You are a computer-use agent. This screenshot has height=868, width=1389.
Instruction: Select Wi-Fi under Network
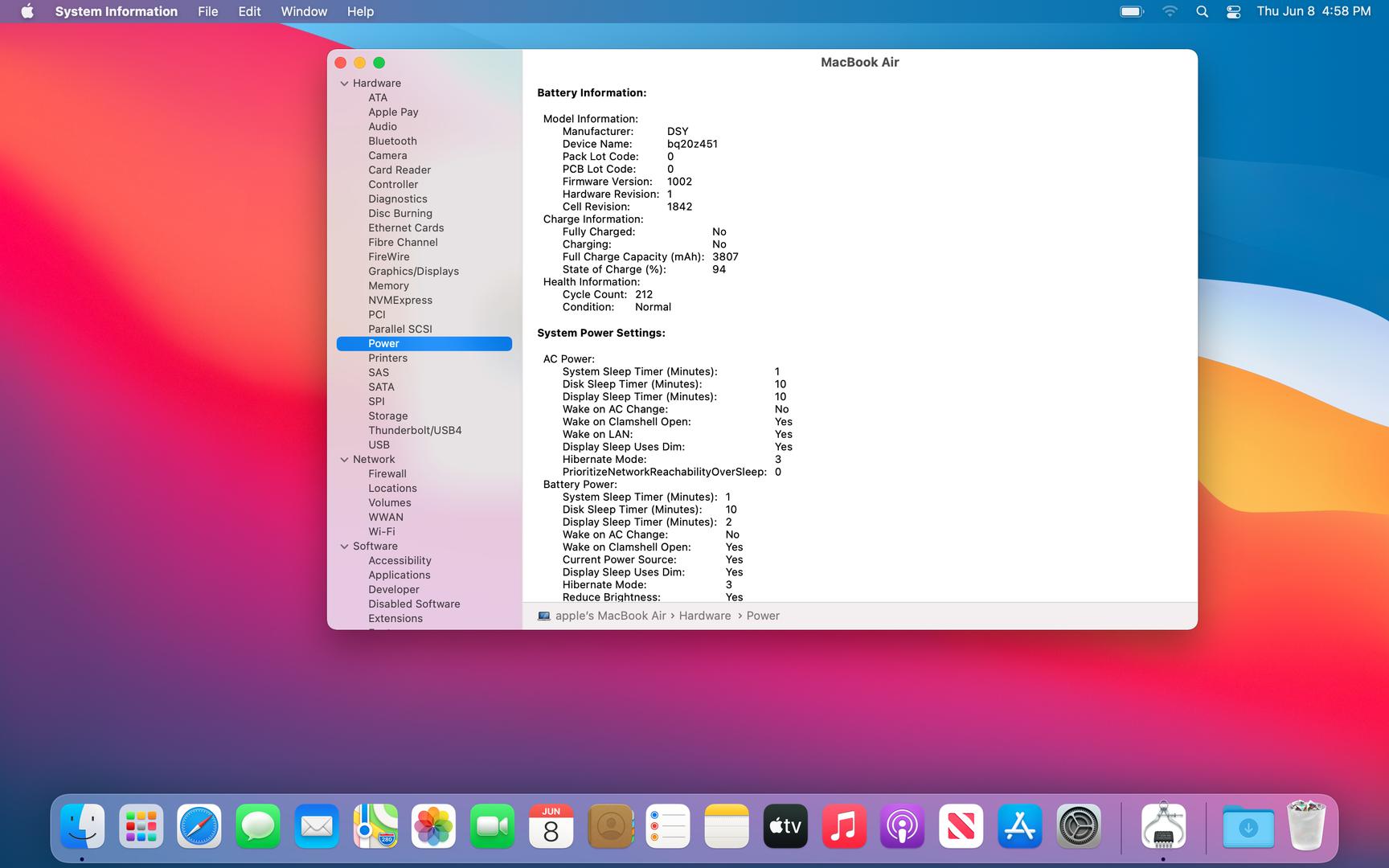pyautogui.click(x=381, y=532)
